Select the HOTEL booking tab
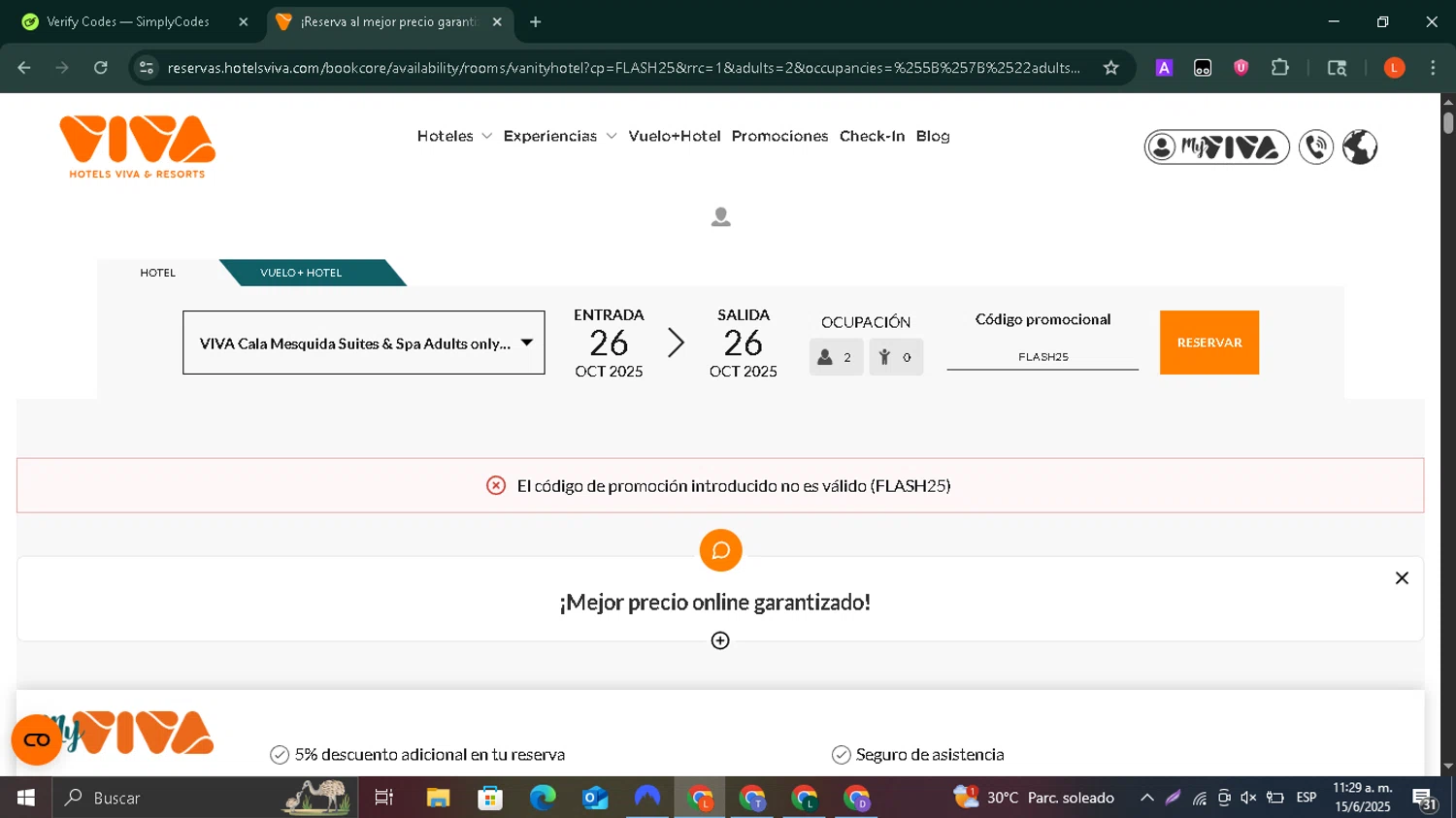The width and height of the screenshot is (1456, 818). point(158,273)
